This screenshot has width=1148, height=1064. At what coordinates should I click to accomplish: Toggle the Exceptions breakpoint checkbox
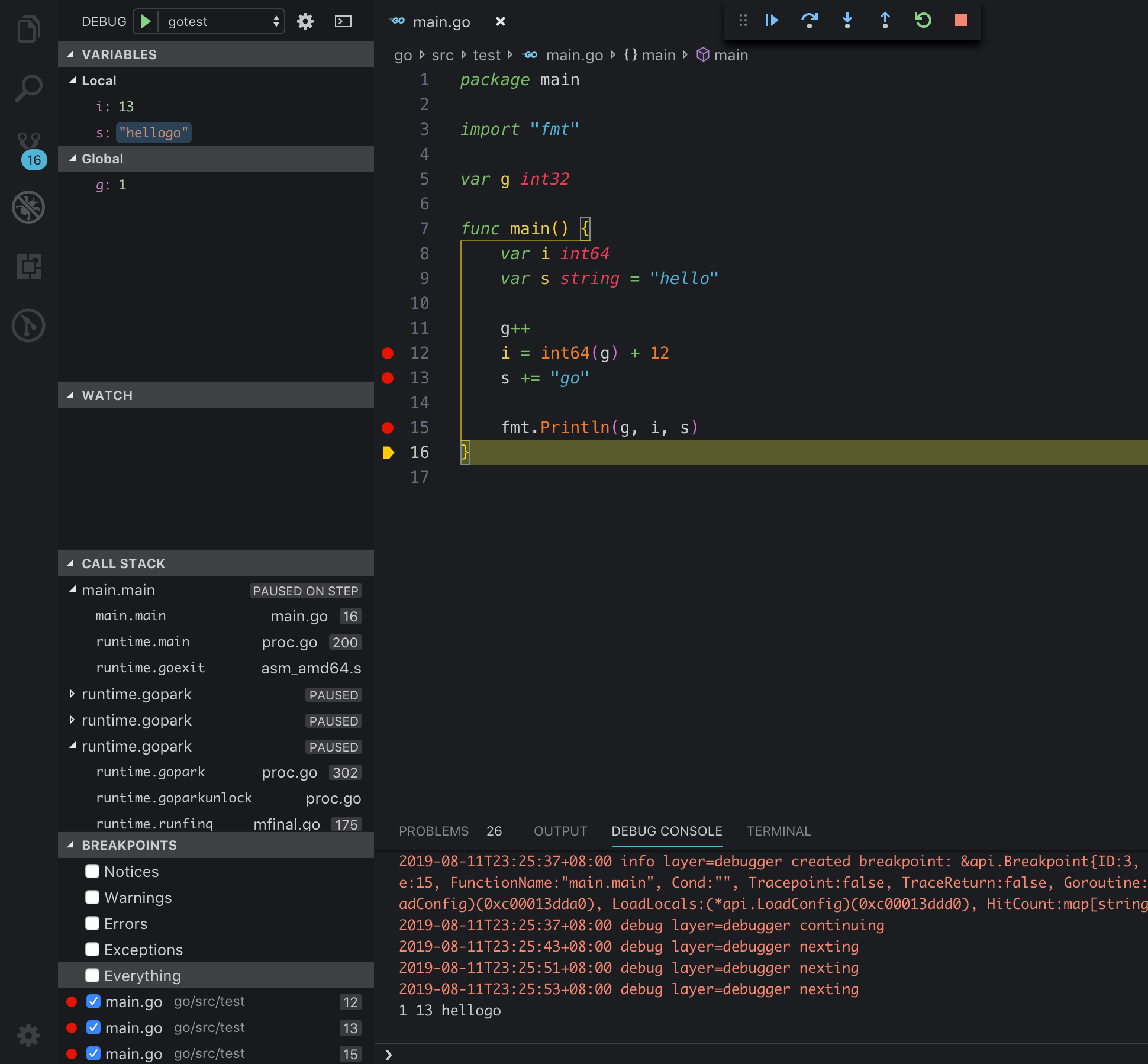click(92, 949)
